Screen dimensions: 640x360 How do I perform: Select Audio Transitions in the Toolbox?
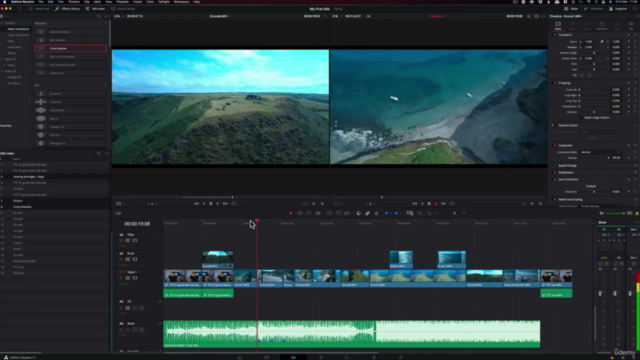coord(18,35)
